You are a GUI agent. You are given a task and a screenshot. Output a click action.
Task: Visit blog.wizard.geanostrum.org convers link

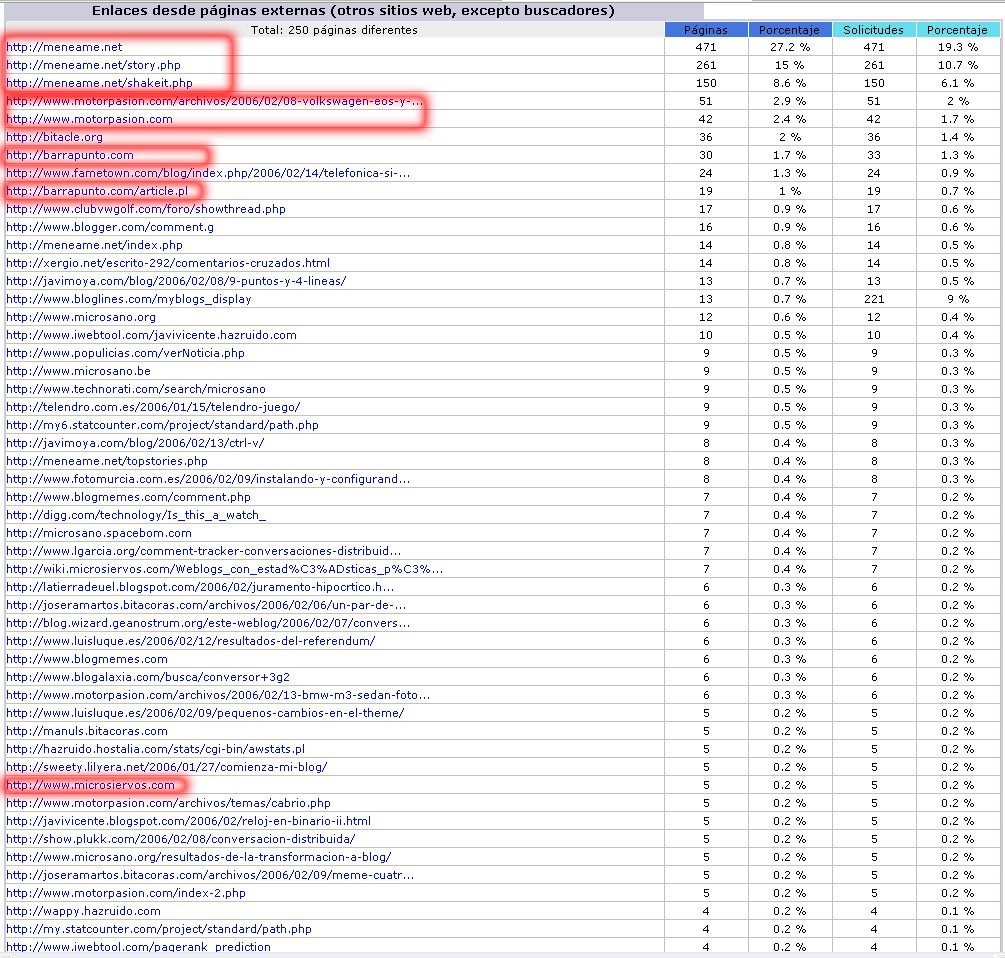coord(208,621)
